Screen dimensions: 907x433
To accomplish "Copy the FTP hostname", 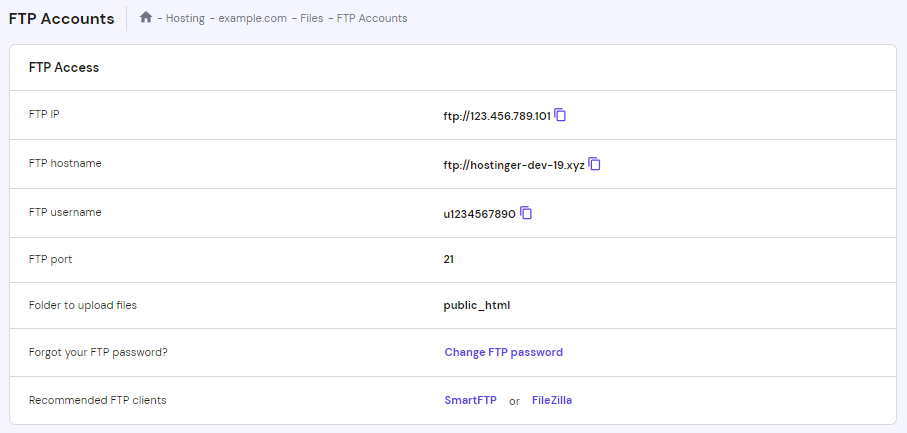I will click(x=594, y=163).
